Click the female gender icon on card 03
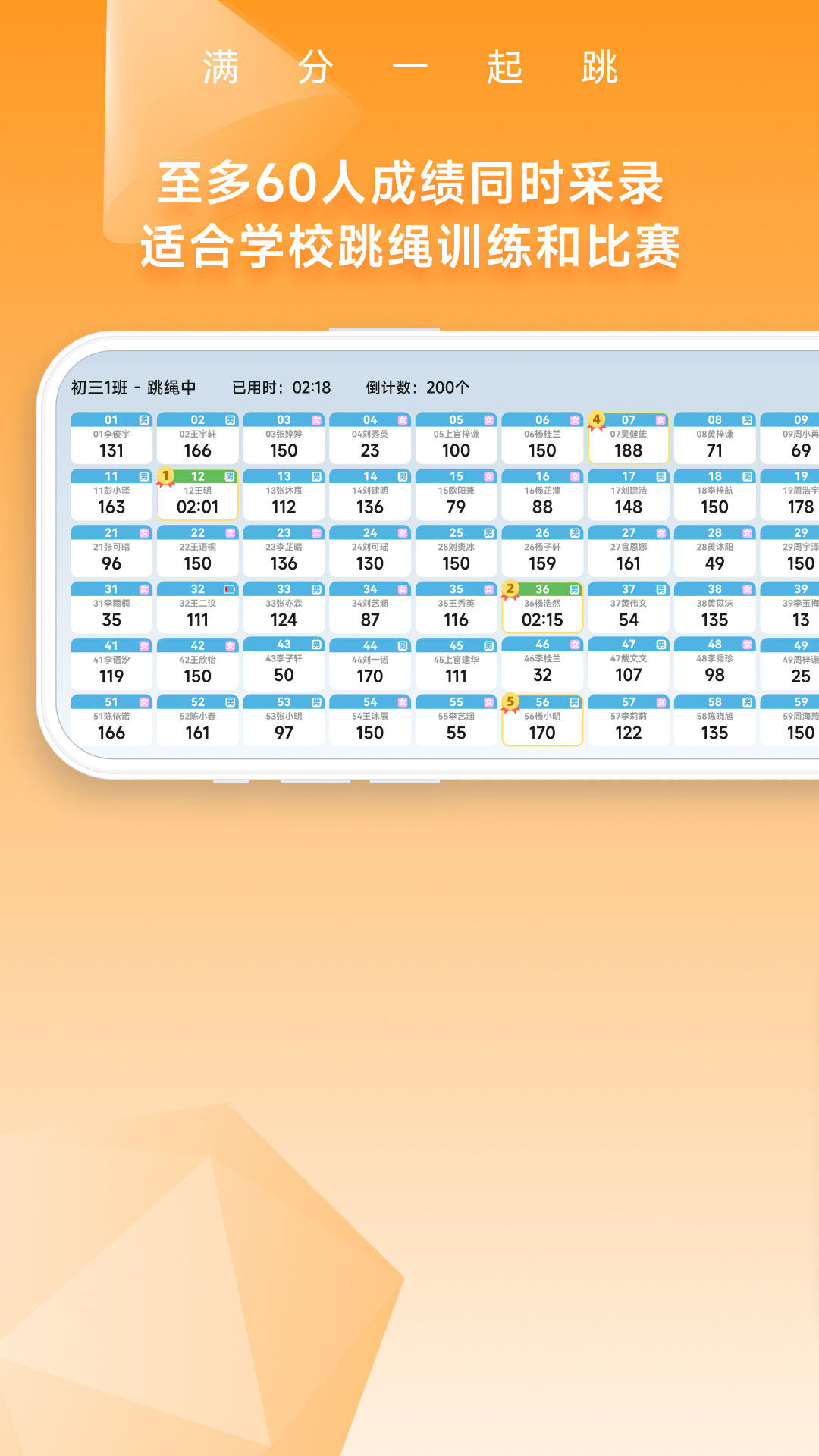Image resolution: width=819 pixels, height=1456 pixels. 316,420
